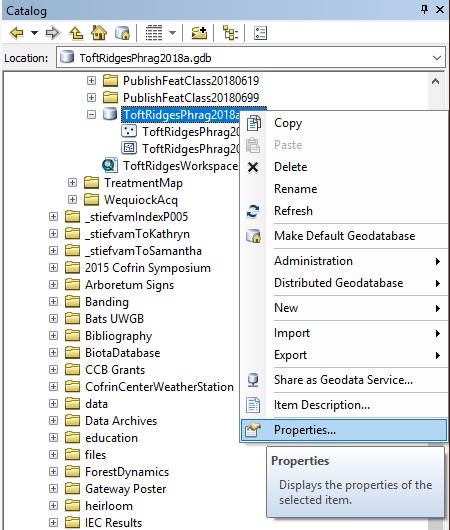The width and height of the screenshot is (450, 530).
Task: Click Go To Default Geodatabase icon
Action: [122, 33]
